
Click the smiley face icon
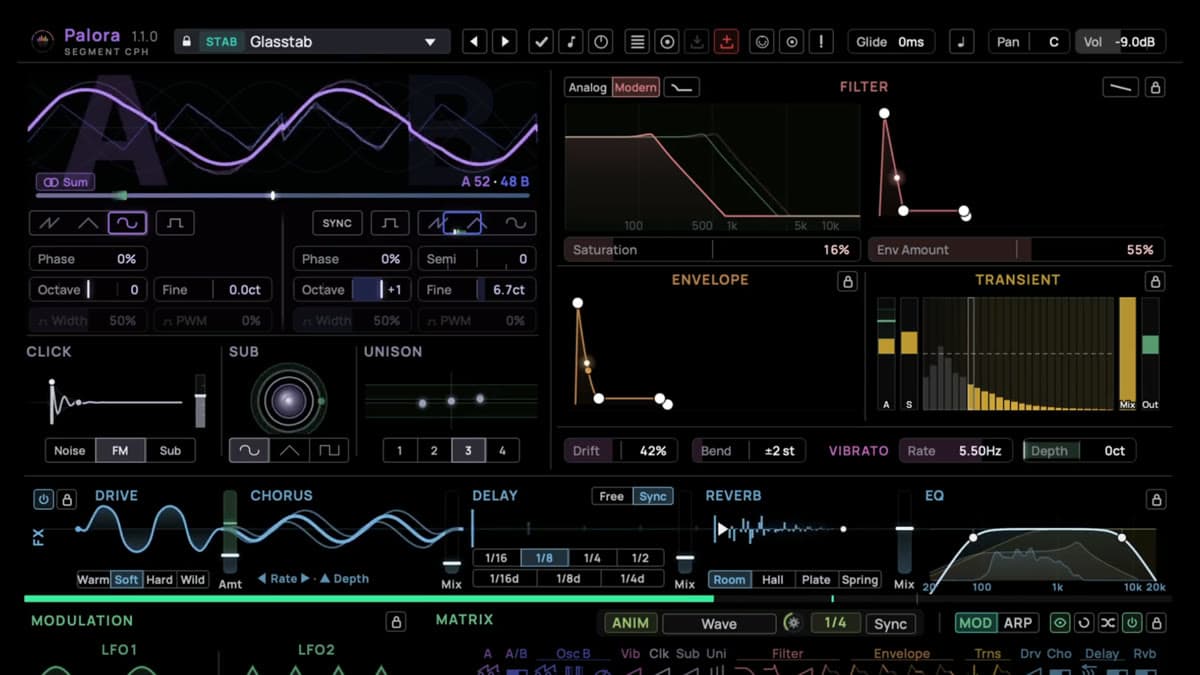[762, 42]
